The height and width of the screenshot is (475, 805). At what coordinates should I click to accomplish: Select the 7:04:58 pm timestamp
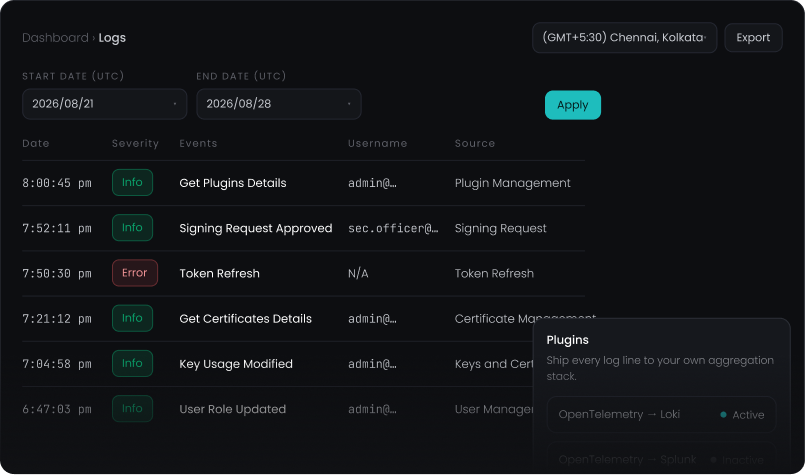[x=57, y=364]
